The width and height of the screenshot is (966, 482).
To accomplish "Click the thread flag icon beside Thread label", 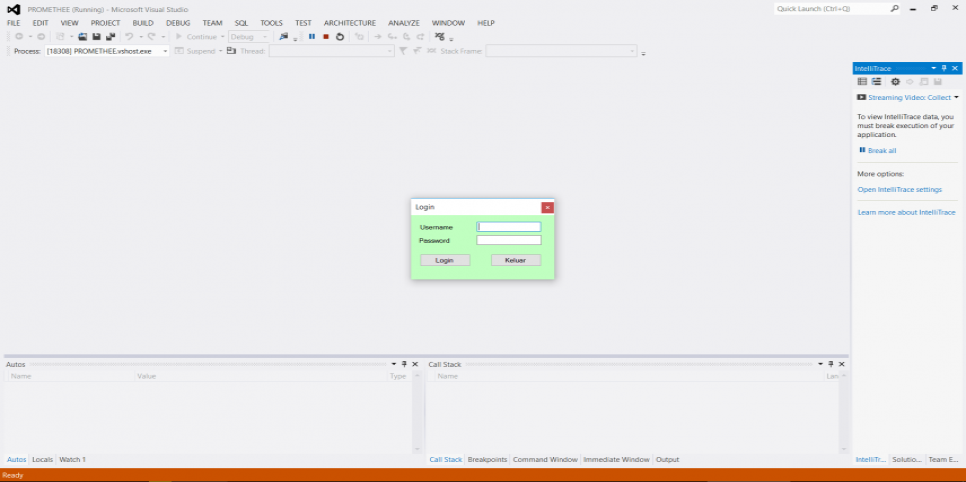I will 231,51.
